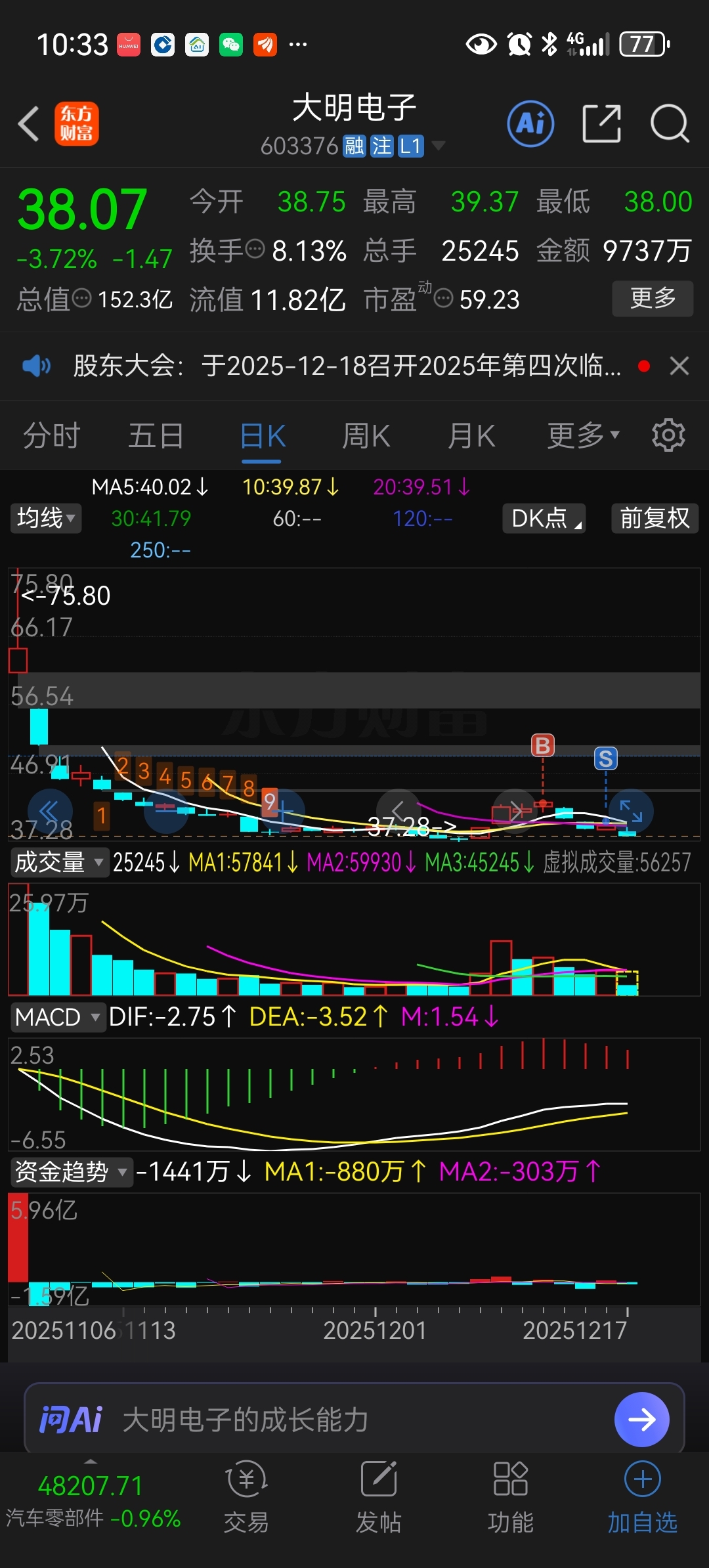Switch to the 月K tab

point(471,436)
